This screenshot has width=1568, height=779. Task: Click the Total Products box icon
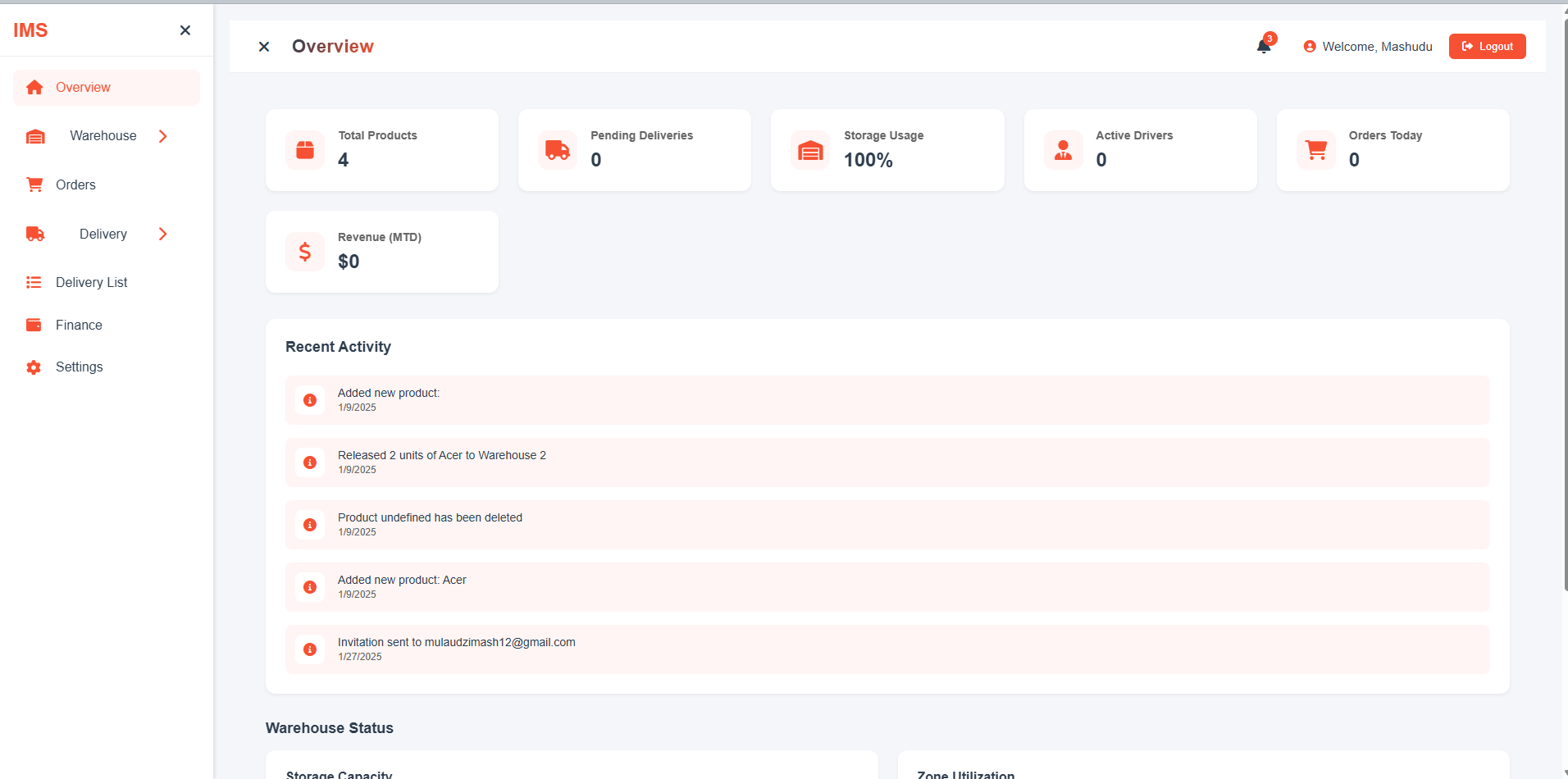(x=305, y=150)
